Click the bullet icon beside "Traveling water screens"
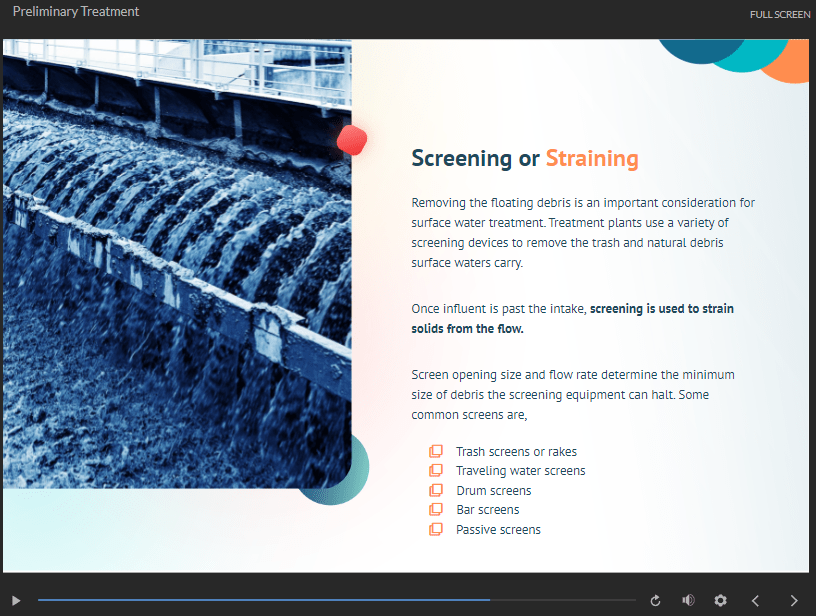The image size is (816, 616). coord(436,470)
